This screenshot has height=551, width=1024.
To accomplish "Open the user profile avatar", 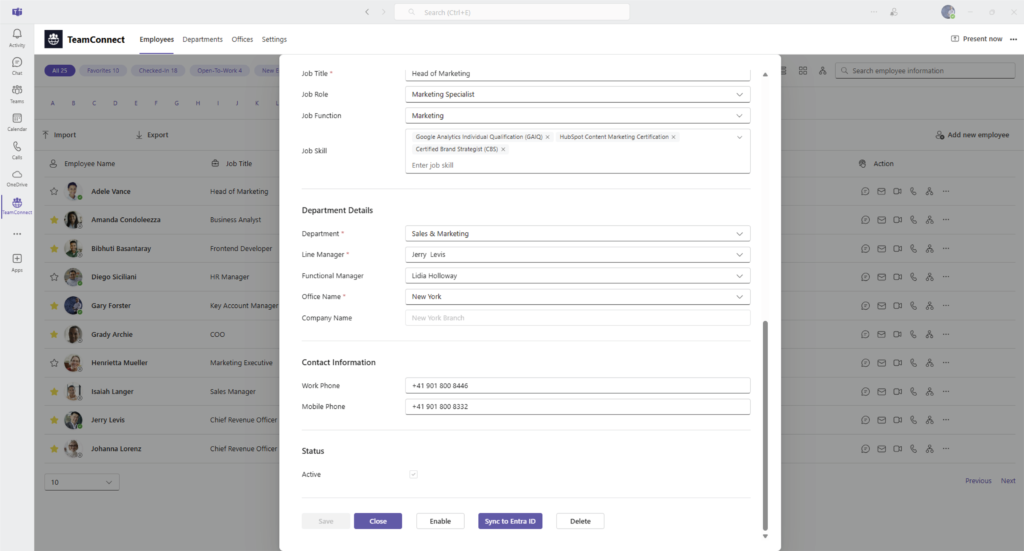I will pos(948,12).
